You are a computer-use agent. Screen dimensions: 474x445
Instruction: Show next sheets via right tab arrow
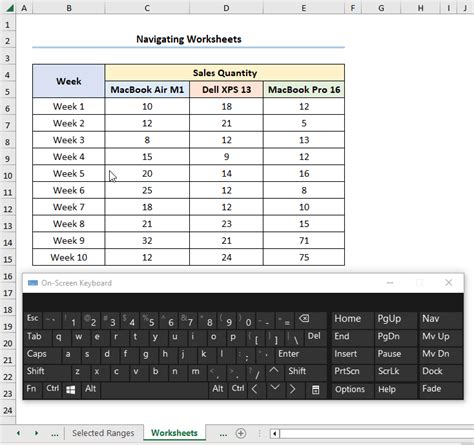[x=36, y=433]
